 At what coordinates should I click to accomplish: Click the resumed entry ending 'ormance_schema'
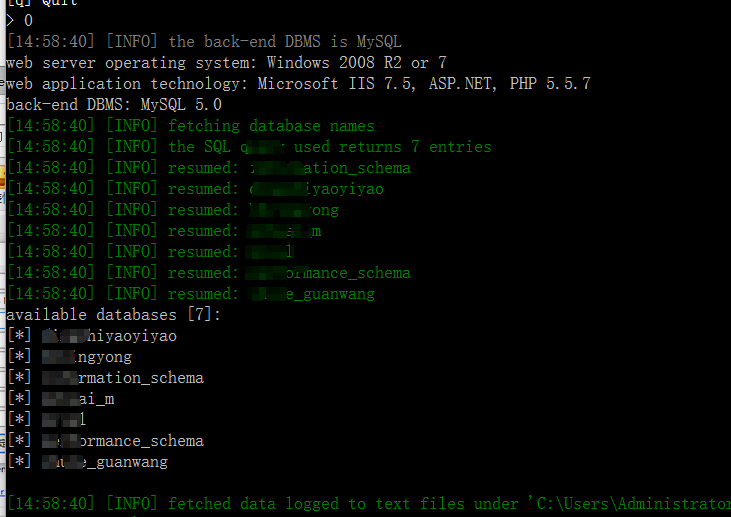tap(209, 272)
